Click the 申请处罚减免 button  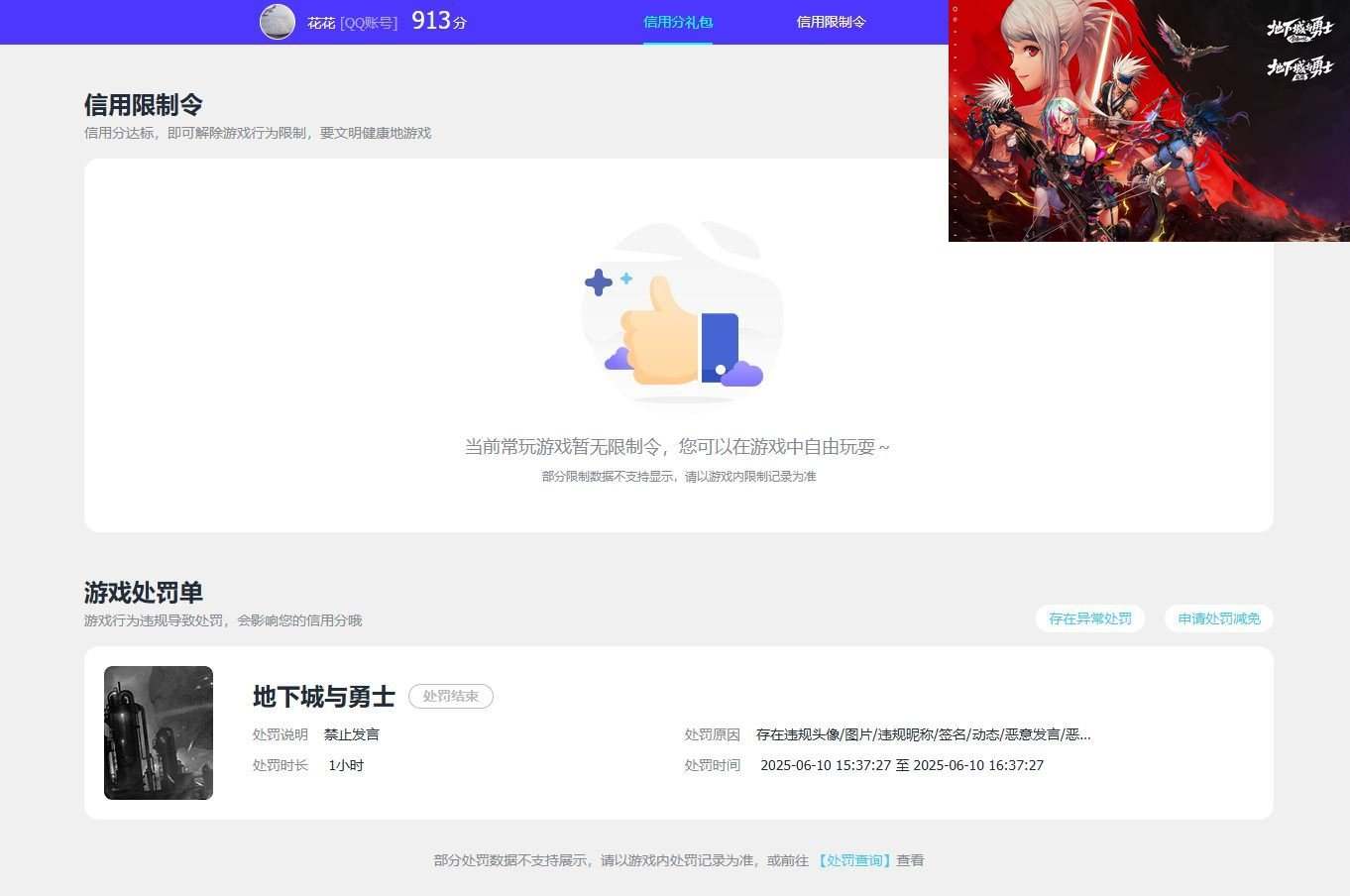(1219, 618)
